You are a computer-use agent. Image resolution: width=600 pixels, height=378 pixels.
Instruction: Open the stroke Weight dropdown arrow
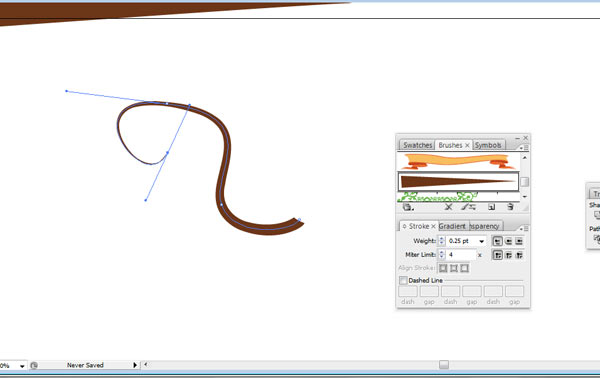(481, 241)
